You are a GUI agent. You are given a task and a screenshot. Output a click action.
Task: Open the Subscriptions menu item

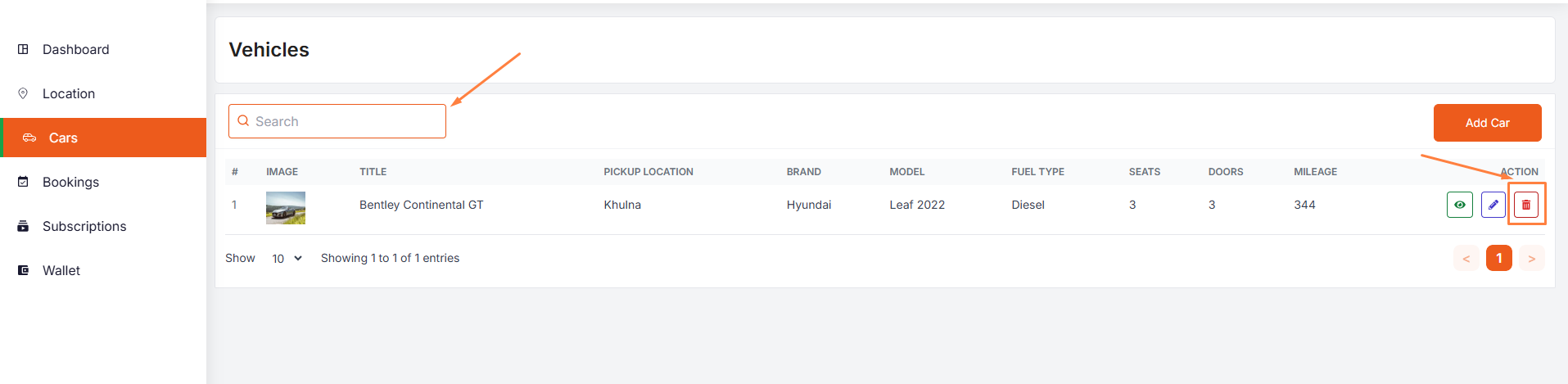pyautogui.click(x=84, y=226)
